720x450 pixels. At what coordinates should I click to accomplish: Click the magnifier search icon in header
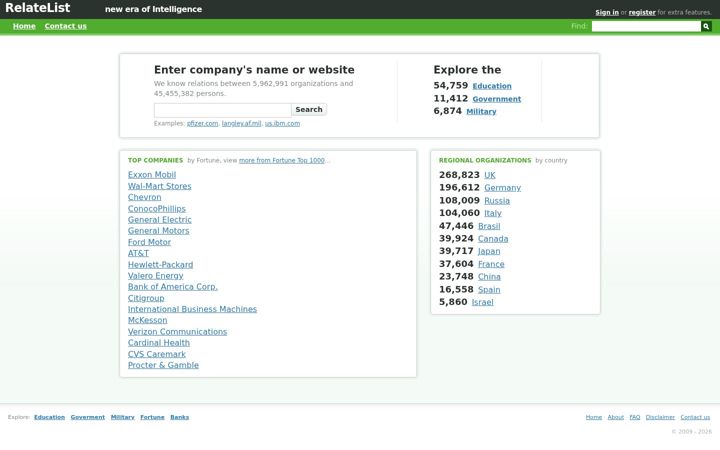(x=706, y=27)
